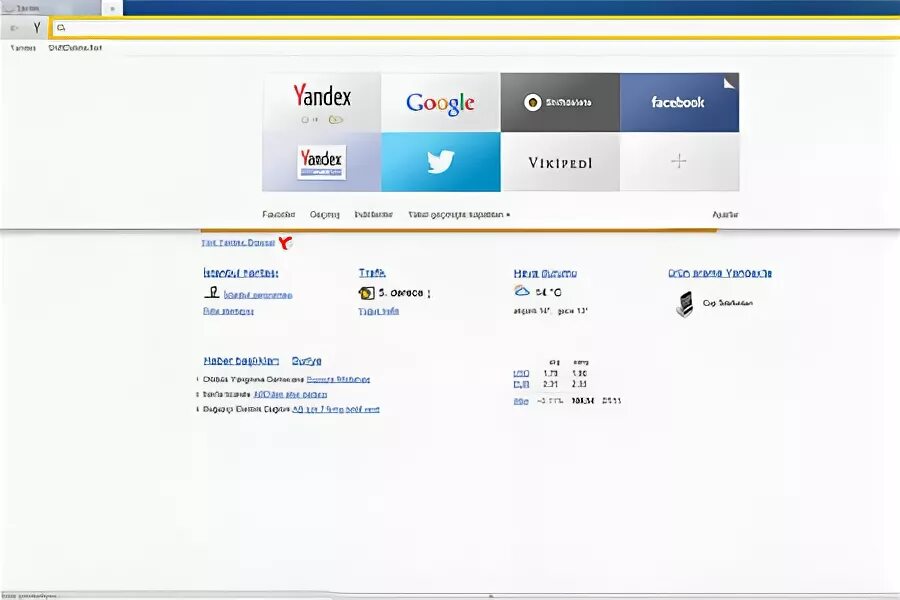Open the first news headline link

(338, 380)
